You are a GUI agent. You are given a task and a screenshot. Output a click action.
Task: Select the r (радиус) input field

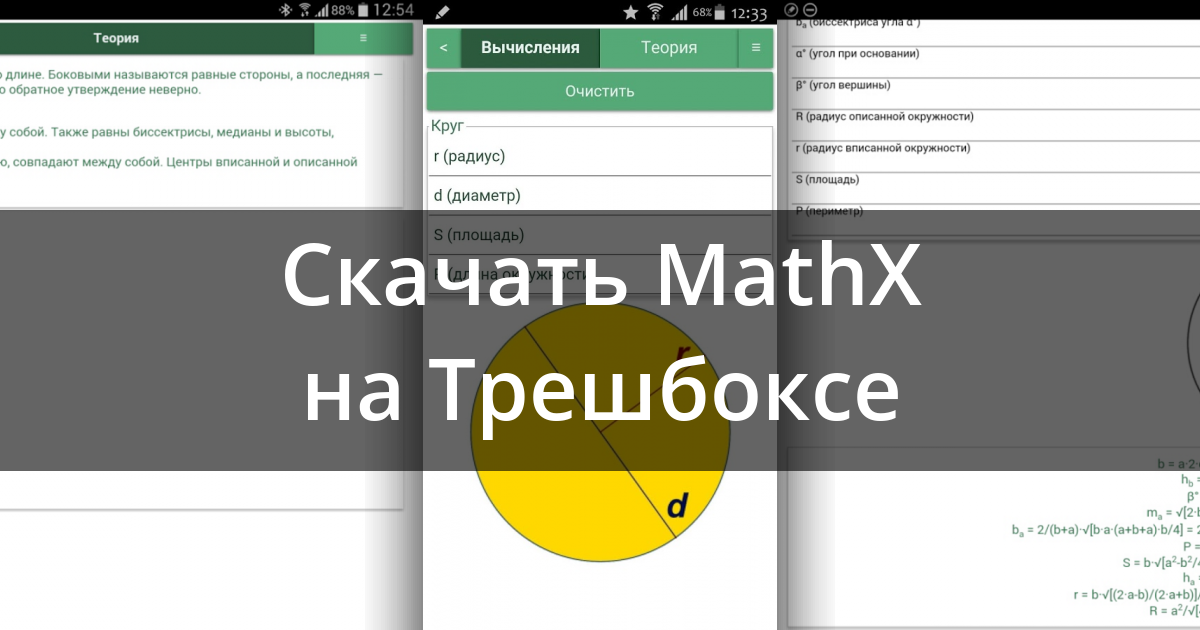(x=600, y=156)
